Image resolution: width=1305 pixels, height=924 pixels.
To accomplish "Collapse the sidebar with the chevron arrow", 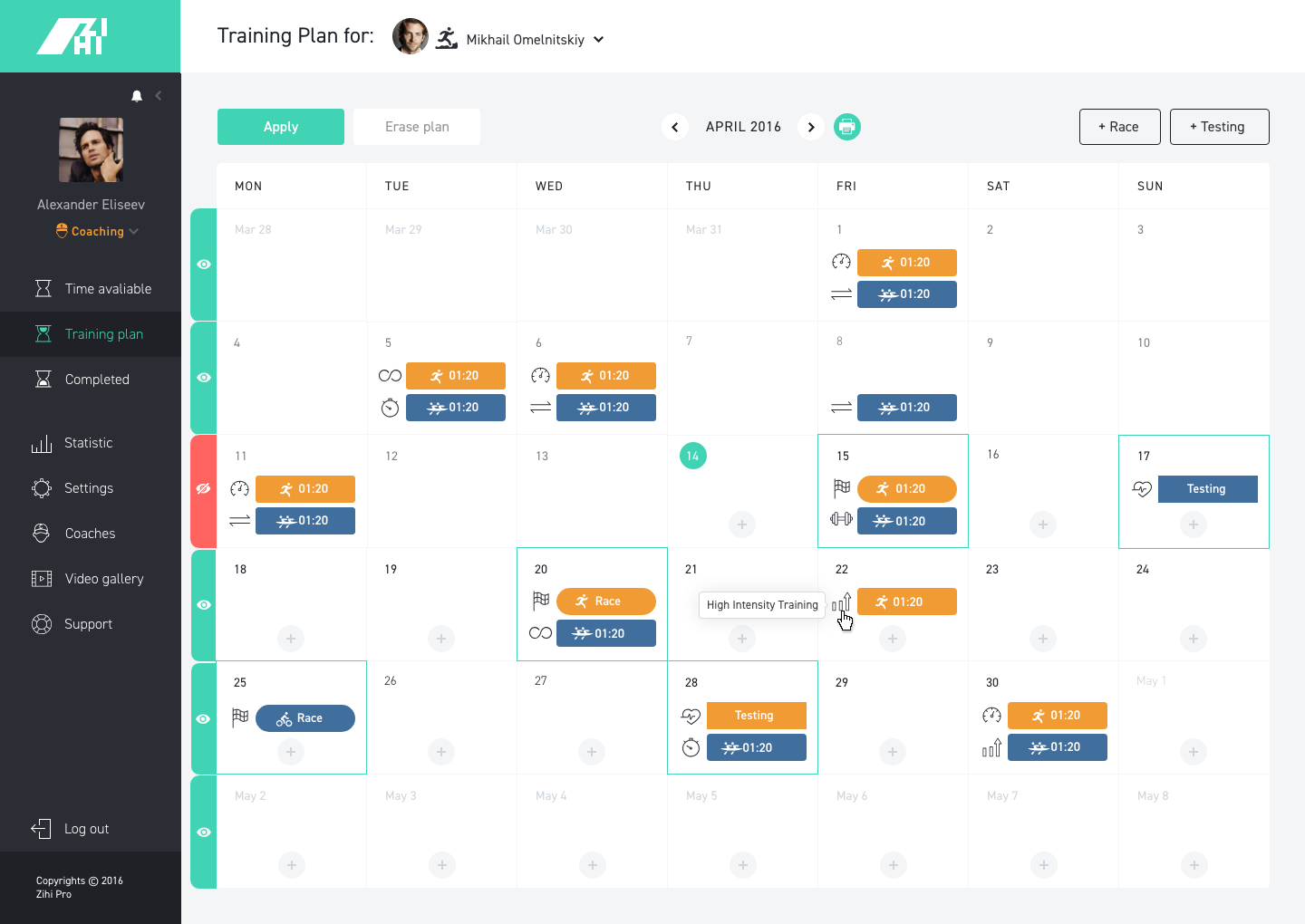I will point(159,95).
